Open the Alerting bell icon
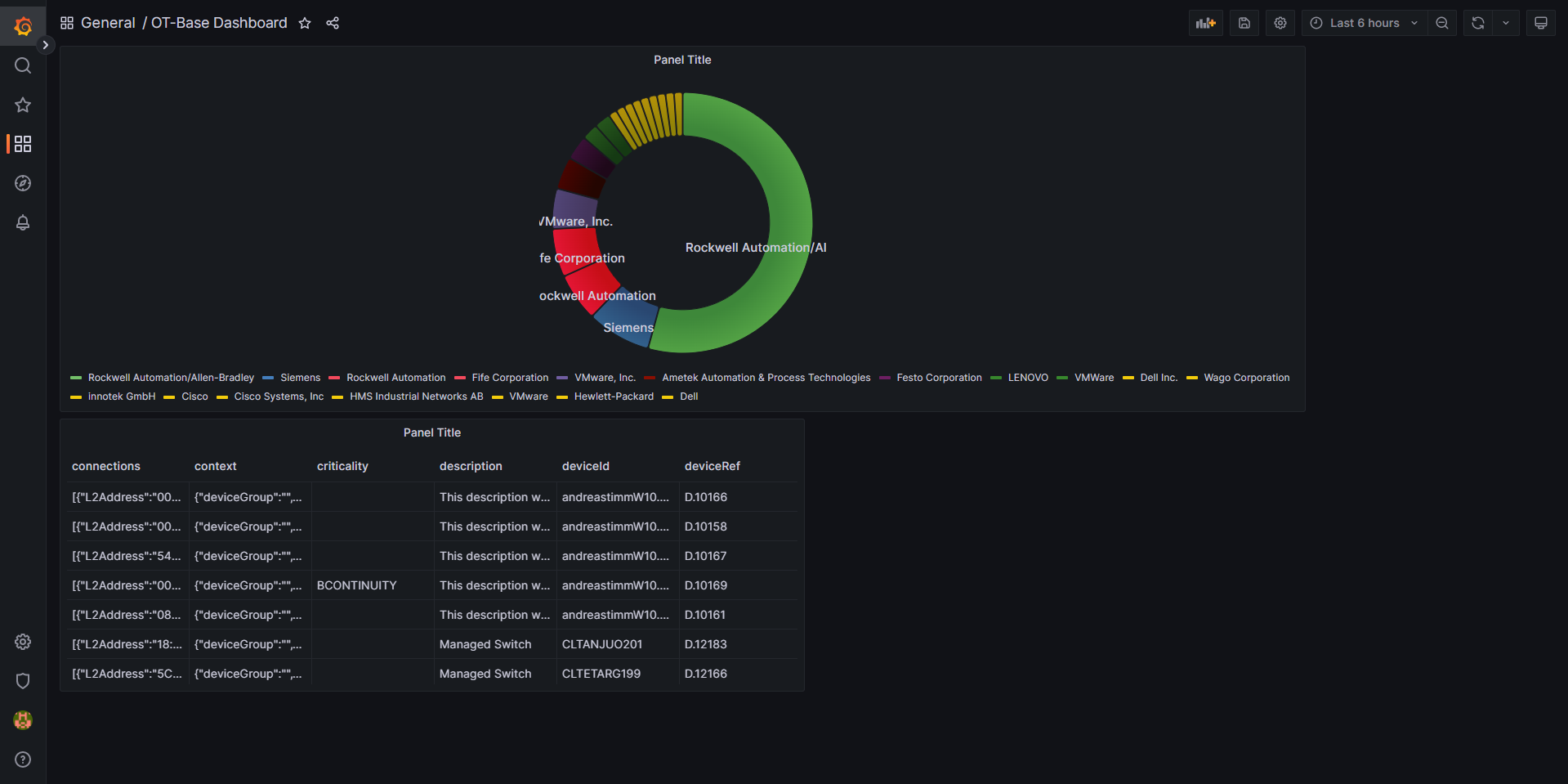Screen dimensions: 1568x784 [23, 222]
